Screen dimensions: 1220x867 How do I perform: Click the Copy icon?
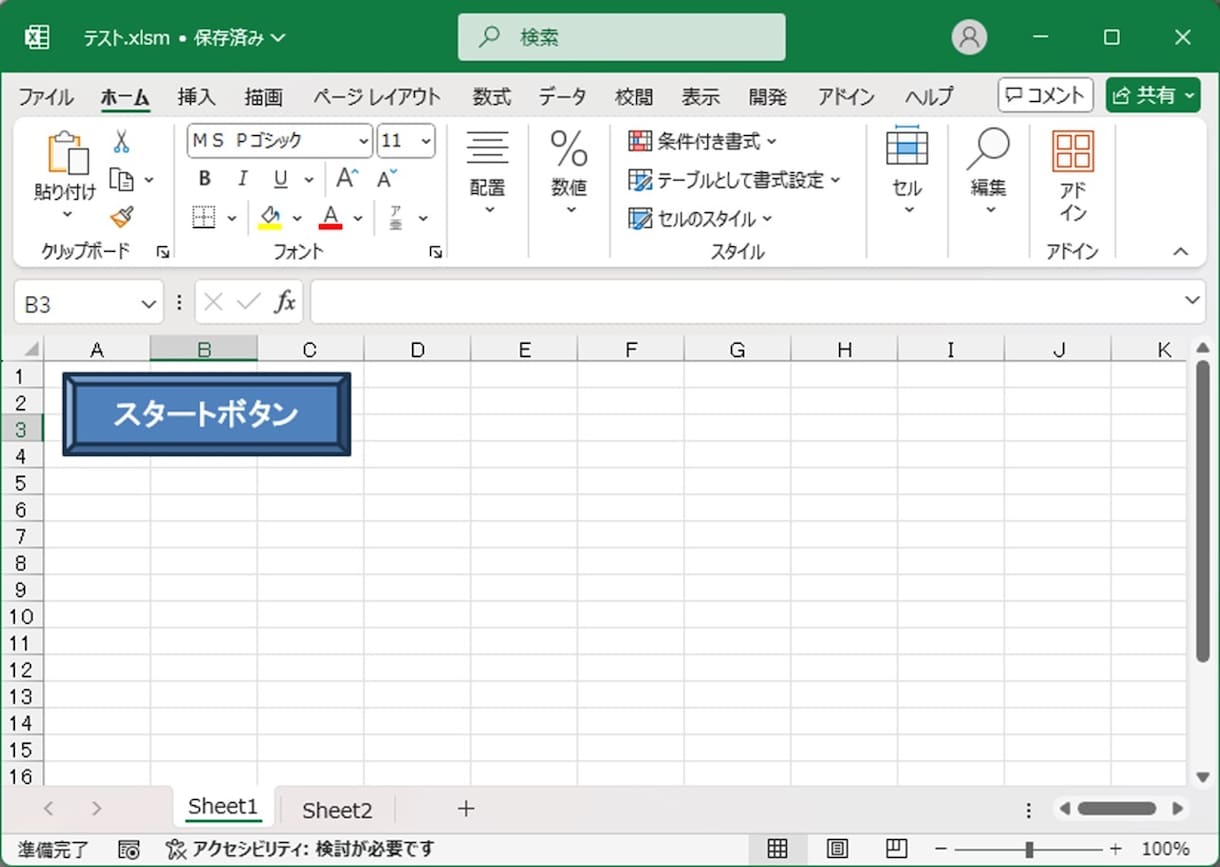coord(122,180)
